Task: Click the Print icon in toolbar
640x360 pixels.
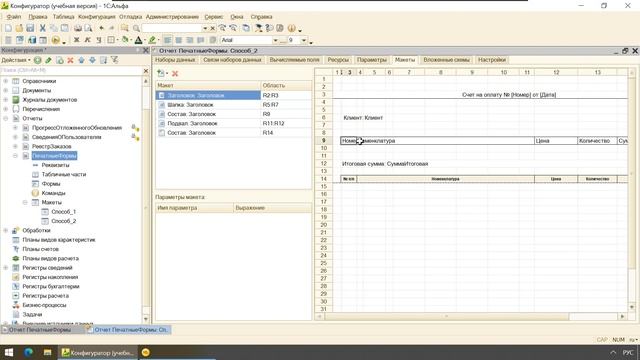Action: pyautogui.click(x=78, y=28)
